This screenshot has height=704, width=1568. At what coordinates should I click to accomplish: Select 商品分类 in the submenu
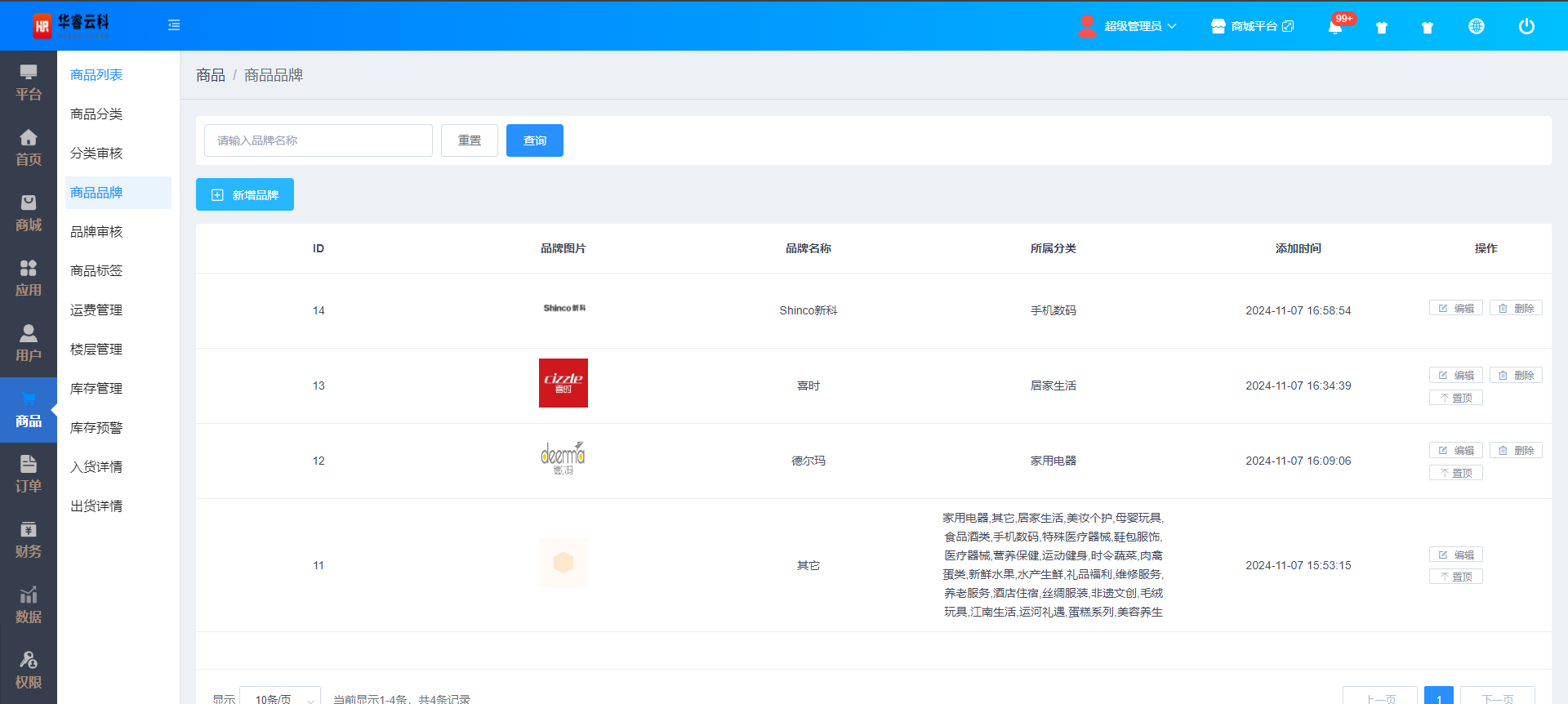[96, 114]
